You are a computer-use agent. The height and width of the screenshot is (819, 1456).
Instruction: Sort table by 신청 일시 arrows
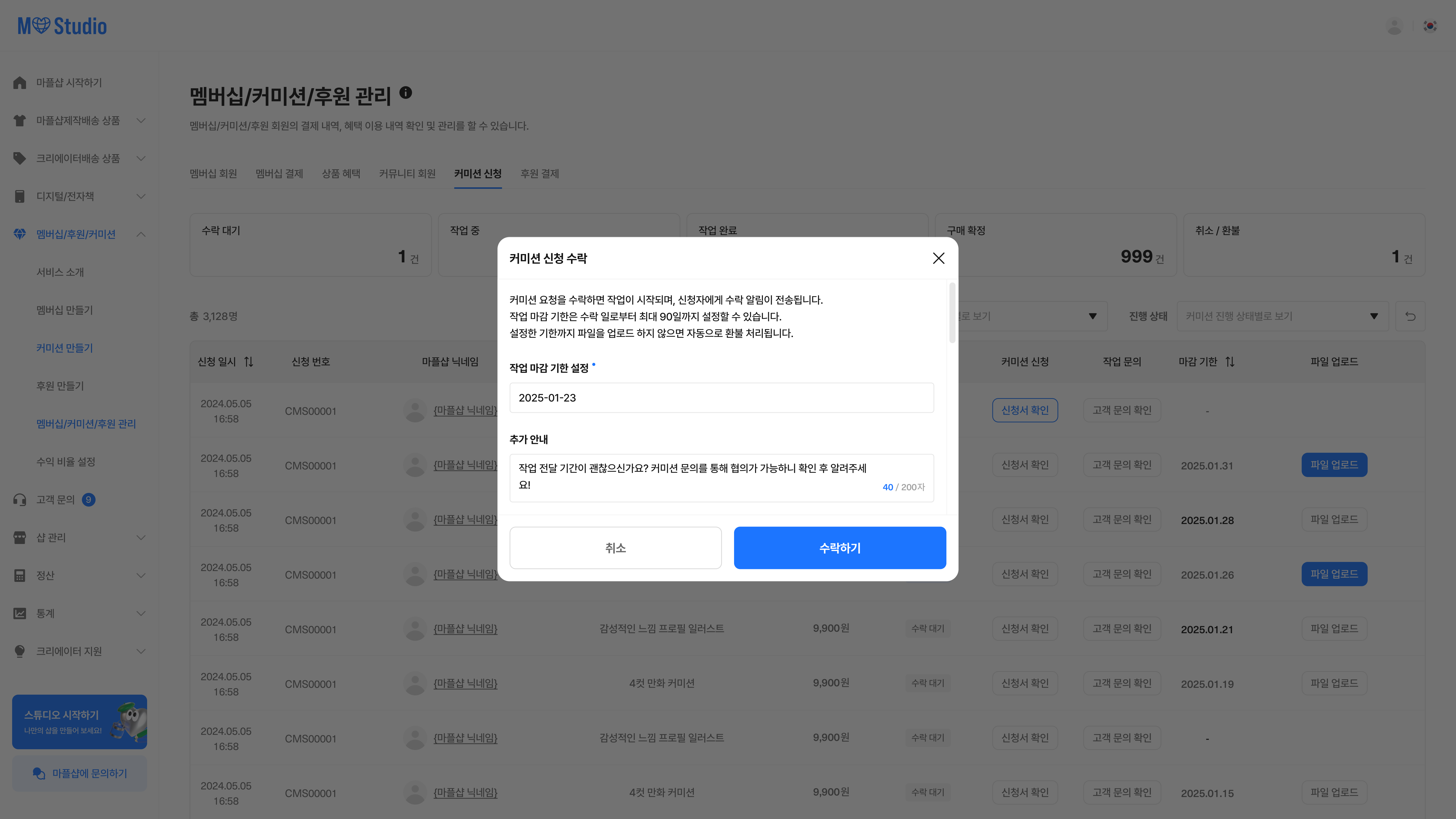(249, 362)
